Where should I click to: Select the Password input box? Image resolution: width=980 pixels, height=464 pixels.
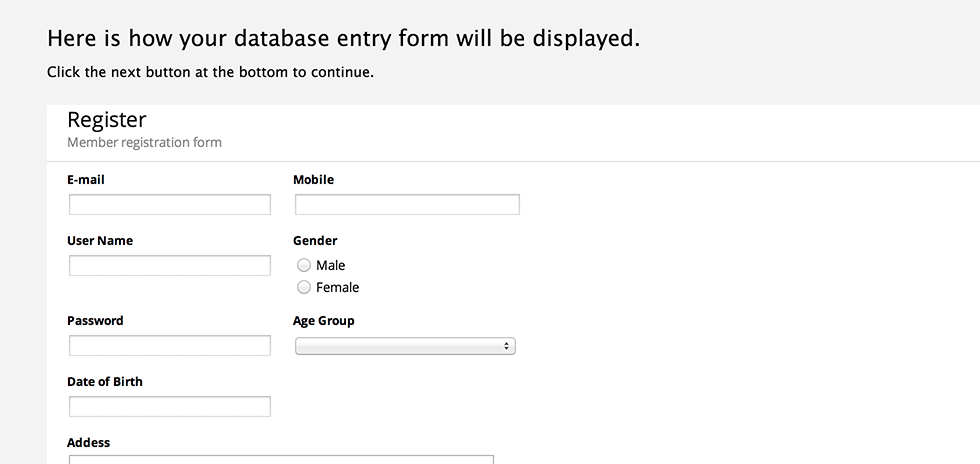coord(170,346)
